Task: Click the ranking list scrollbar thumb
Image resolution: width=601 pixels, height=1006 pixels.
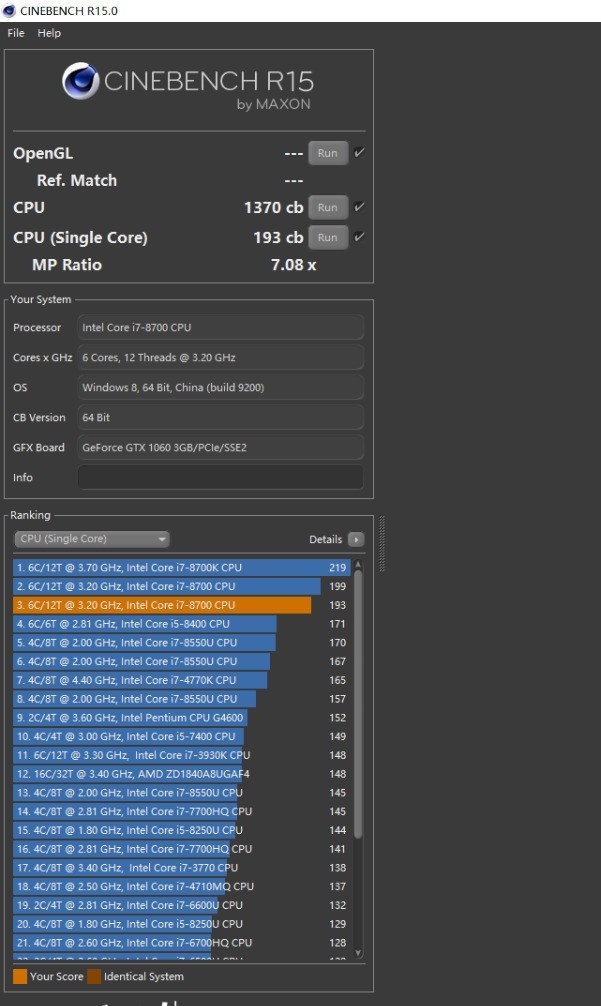Action: pos(358,704)
